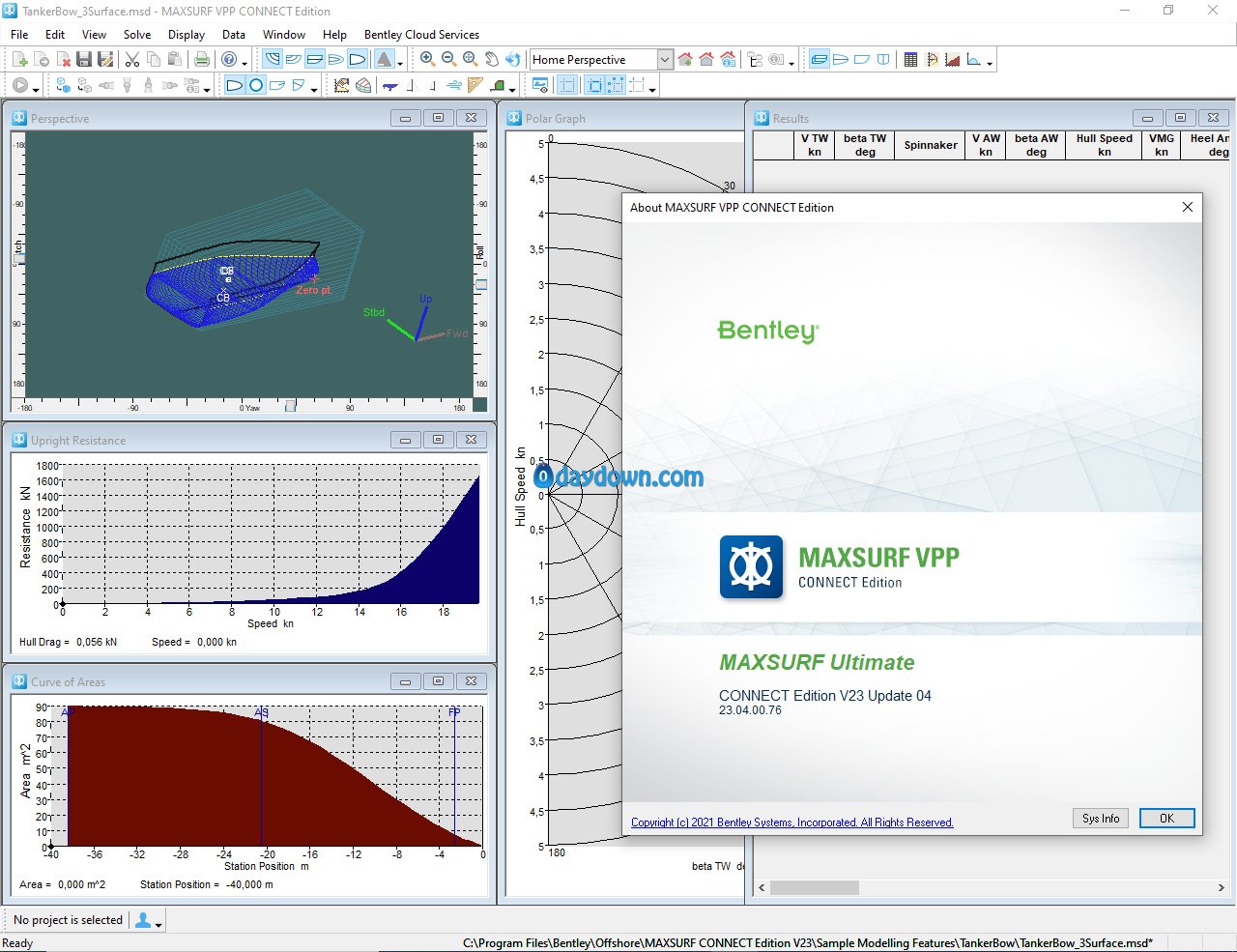
Task: Expand the overflow arrow after hull-outline icons
Action: point(314,89)
